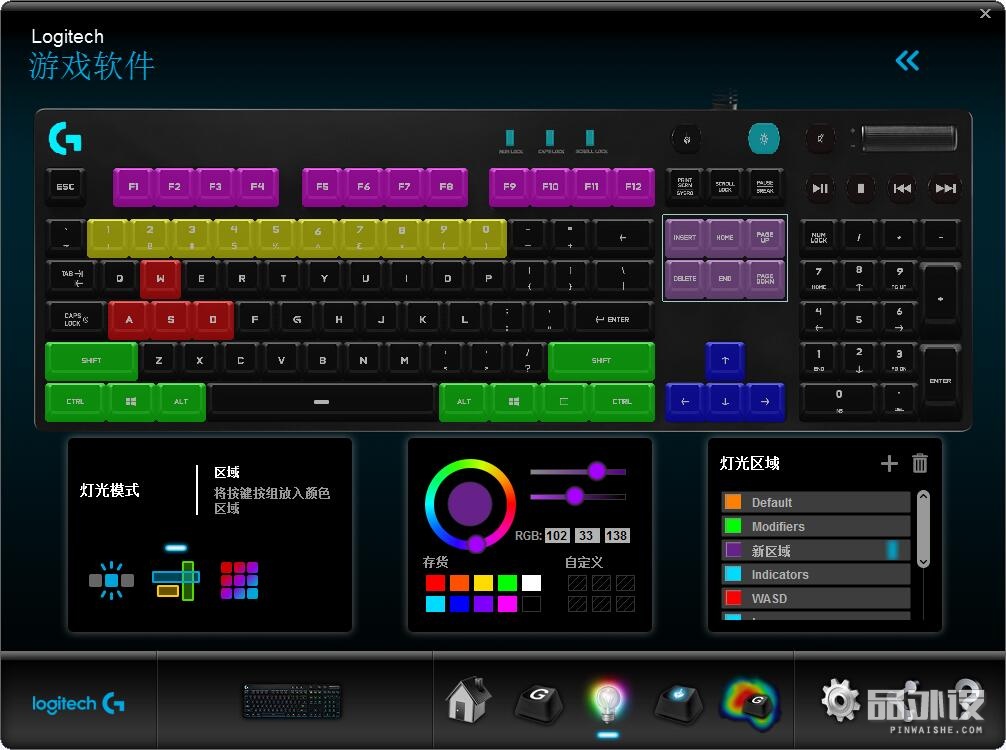Switch to per-key color grid mode
This screenshot has height=750, width=1006.
coord(239,580)
